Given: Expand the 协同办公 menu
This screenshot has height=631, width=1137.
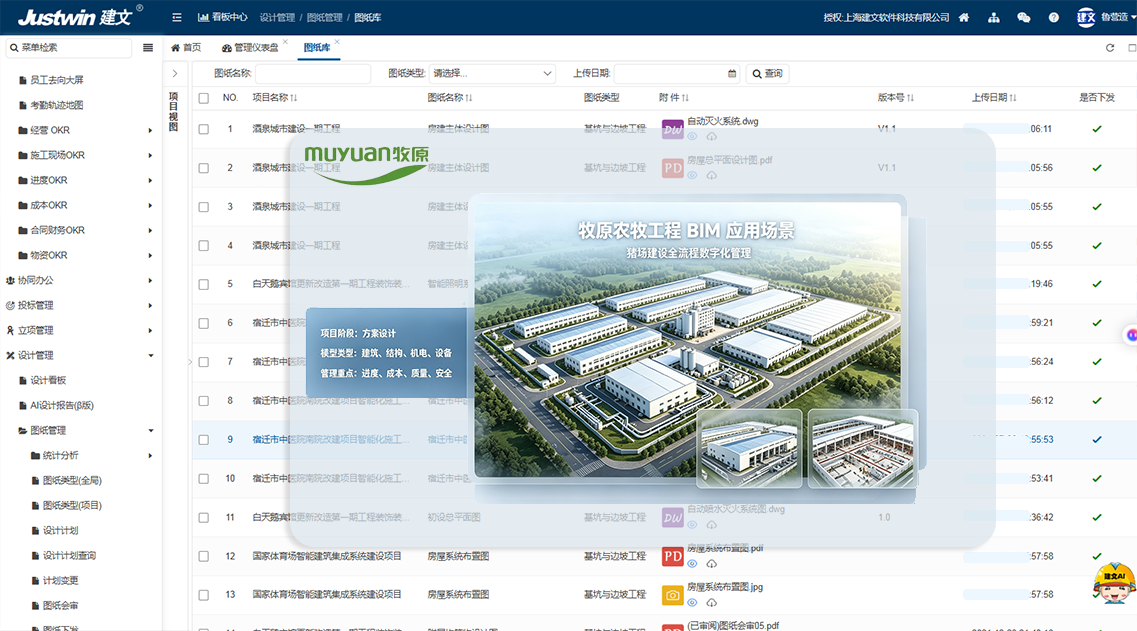Looking at the screenshot, I should (150, 280).
